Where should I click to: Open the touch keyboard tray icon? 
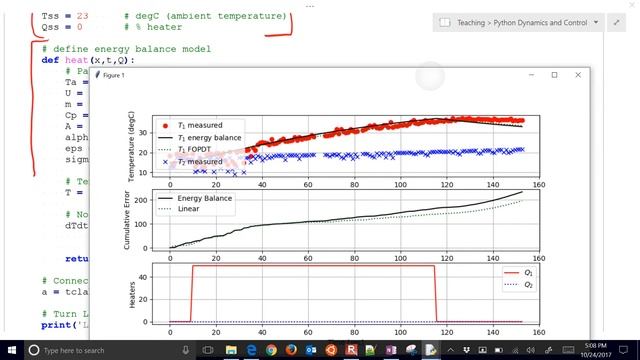[x=568, y=350]
